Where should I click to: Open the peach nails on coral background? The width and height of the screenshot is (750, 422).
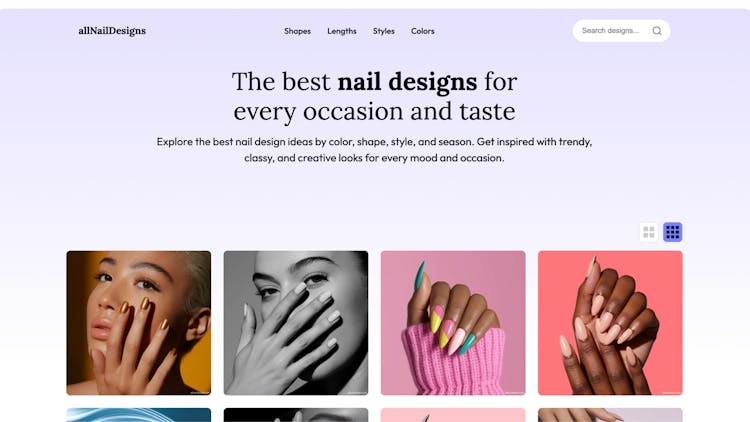point(610,323)
